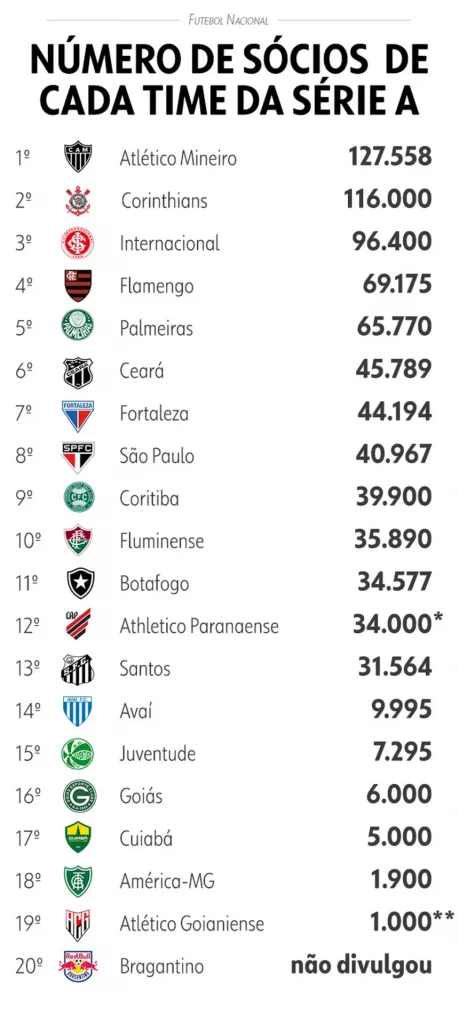Click the Futebol Nacional section label
The image size is (459, 1024).
(229, 20)
